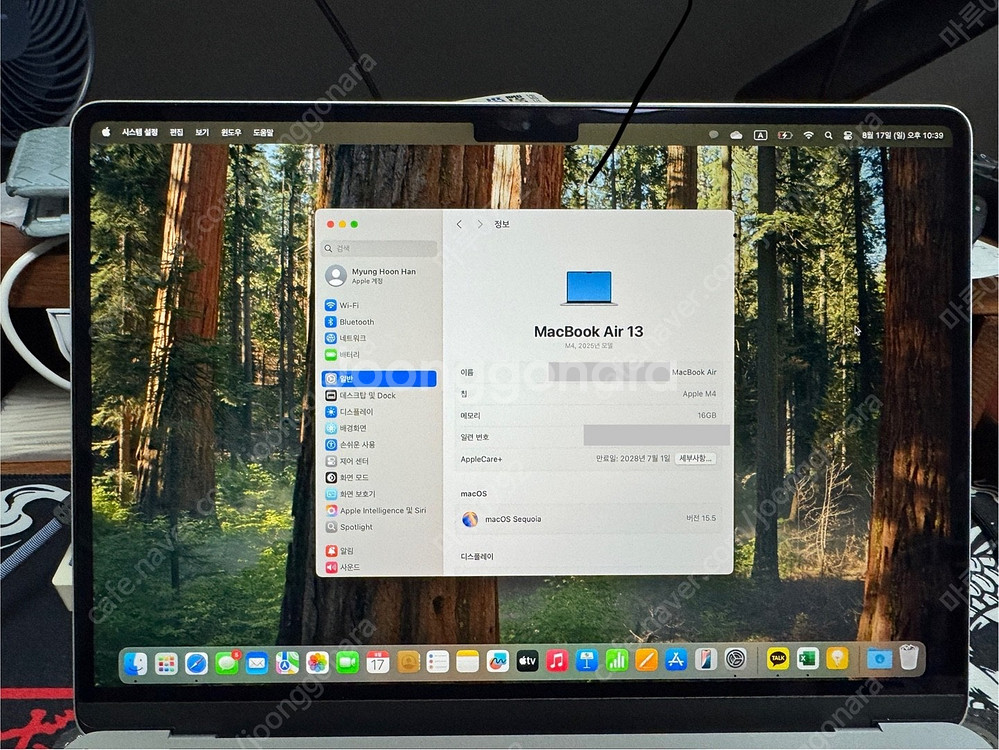Click the iCloud menu bar icon
Image resolution: width=999 pixels, height=750 pixels.
737,135
